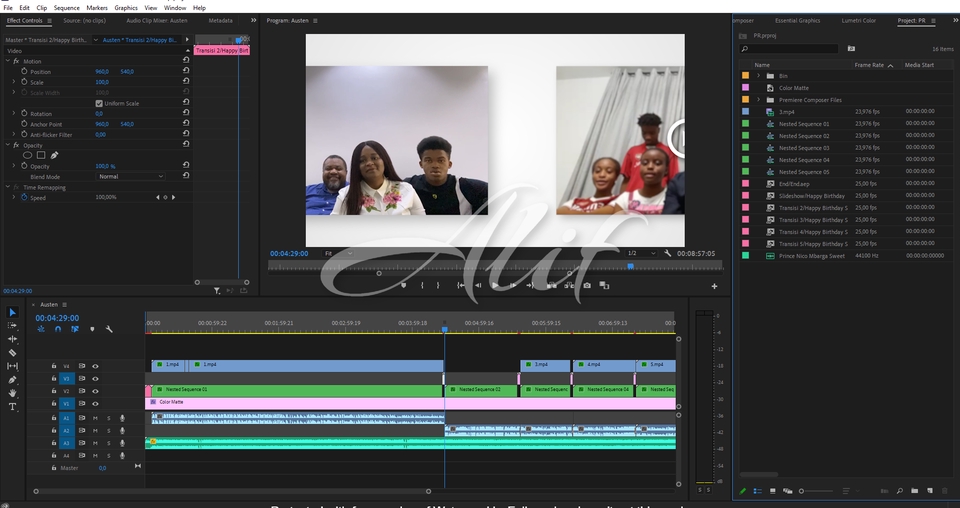Open the Fit zoom level dropdown
Screen dimensions: 960x508
click(x=339, y=253)
